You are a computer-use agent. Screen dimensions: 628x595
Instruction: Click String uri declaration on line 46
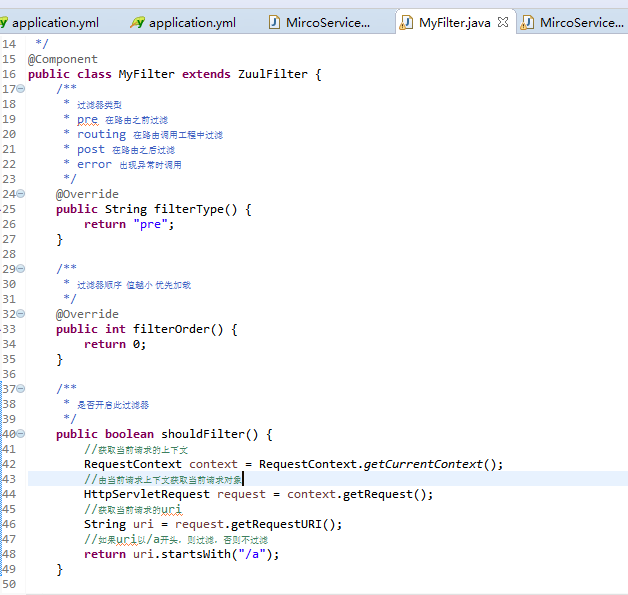(119, 525)
